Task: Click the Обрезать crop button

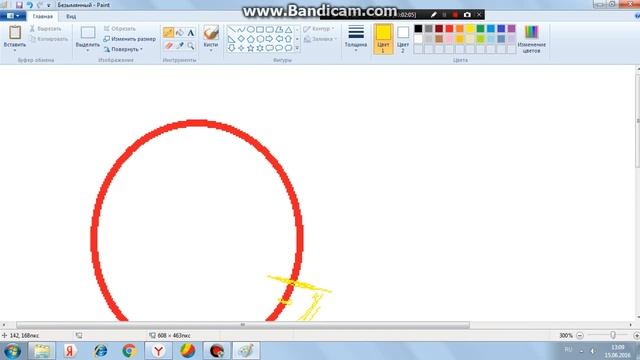Action: click(120, 29)
